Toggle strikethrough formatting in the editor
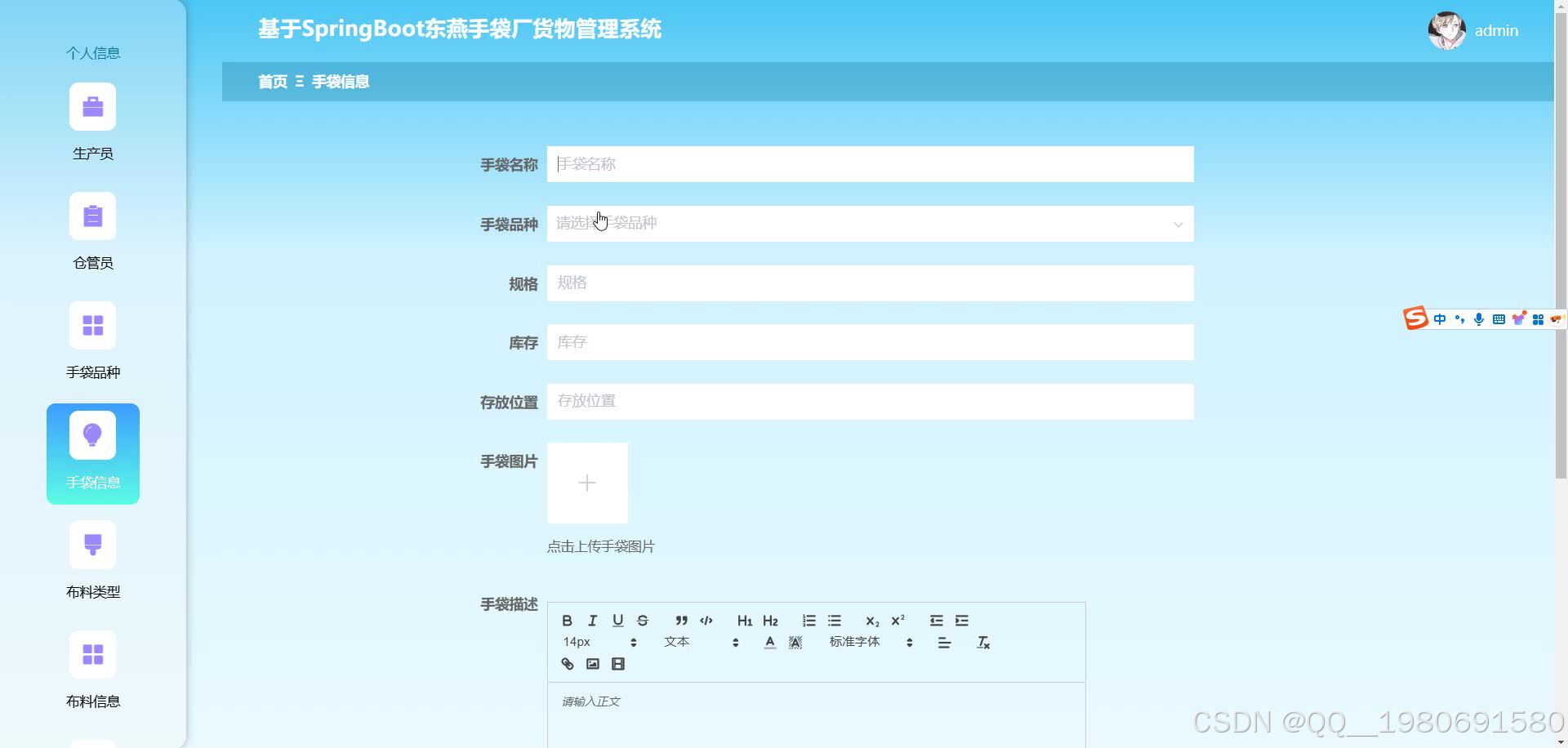 [643, 621]
